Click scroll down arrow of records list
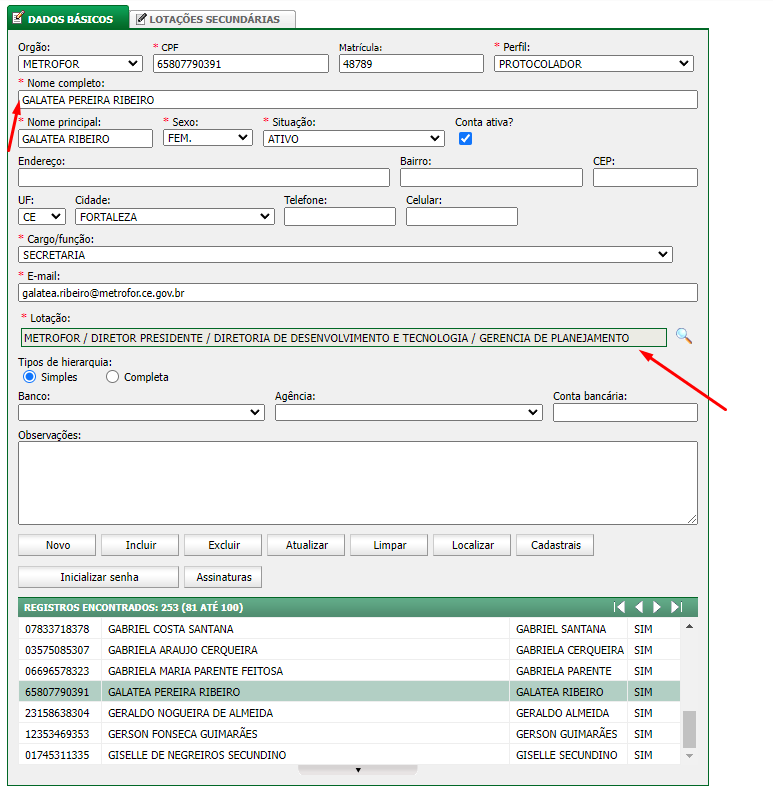This screenshot has width=773, height=797. pos(689,756)
